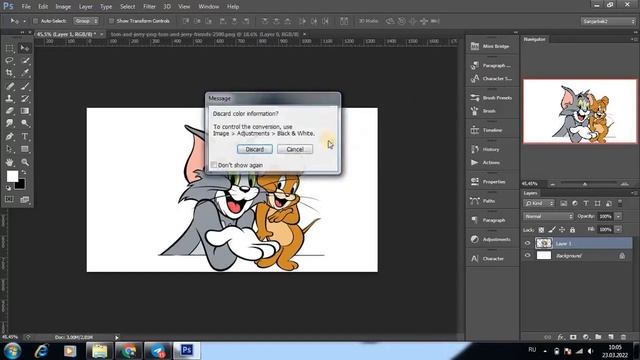
Task: Open the Move tool preset picker arrow
Action: (24, 21)
